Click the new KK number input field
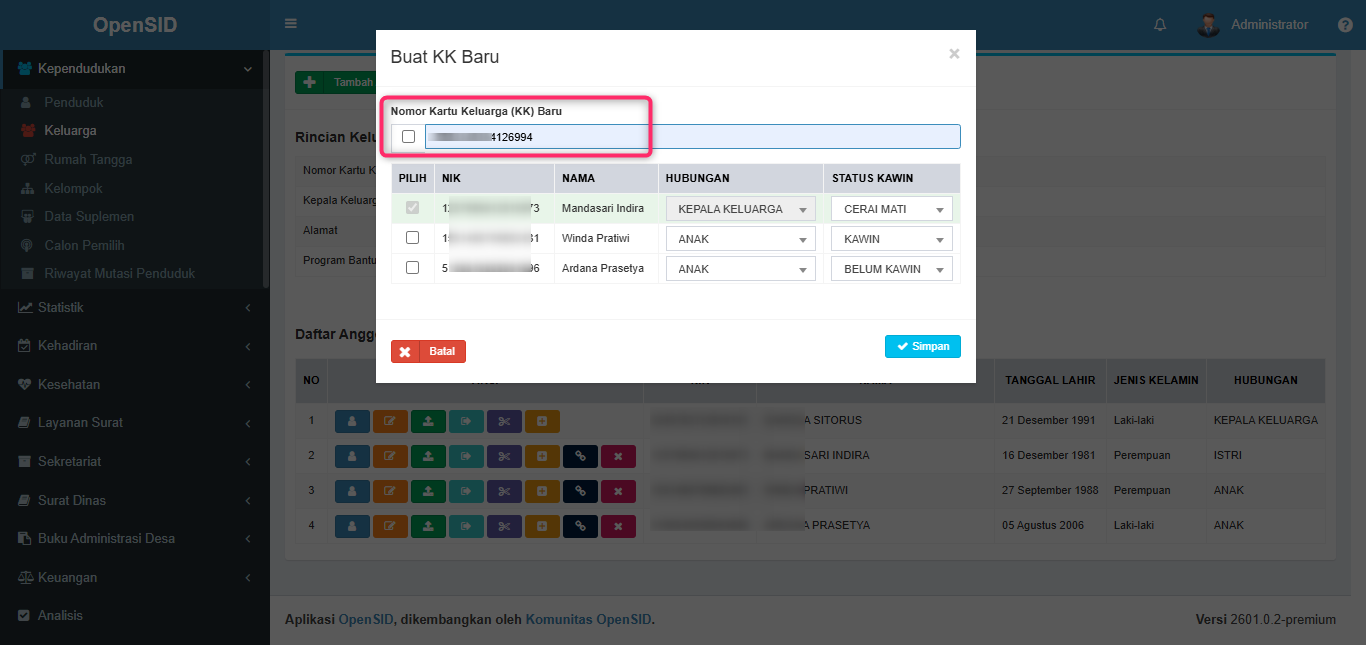Image resolution: width=1366 pixels, height=645 pixels. click(692, 137)
